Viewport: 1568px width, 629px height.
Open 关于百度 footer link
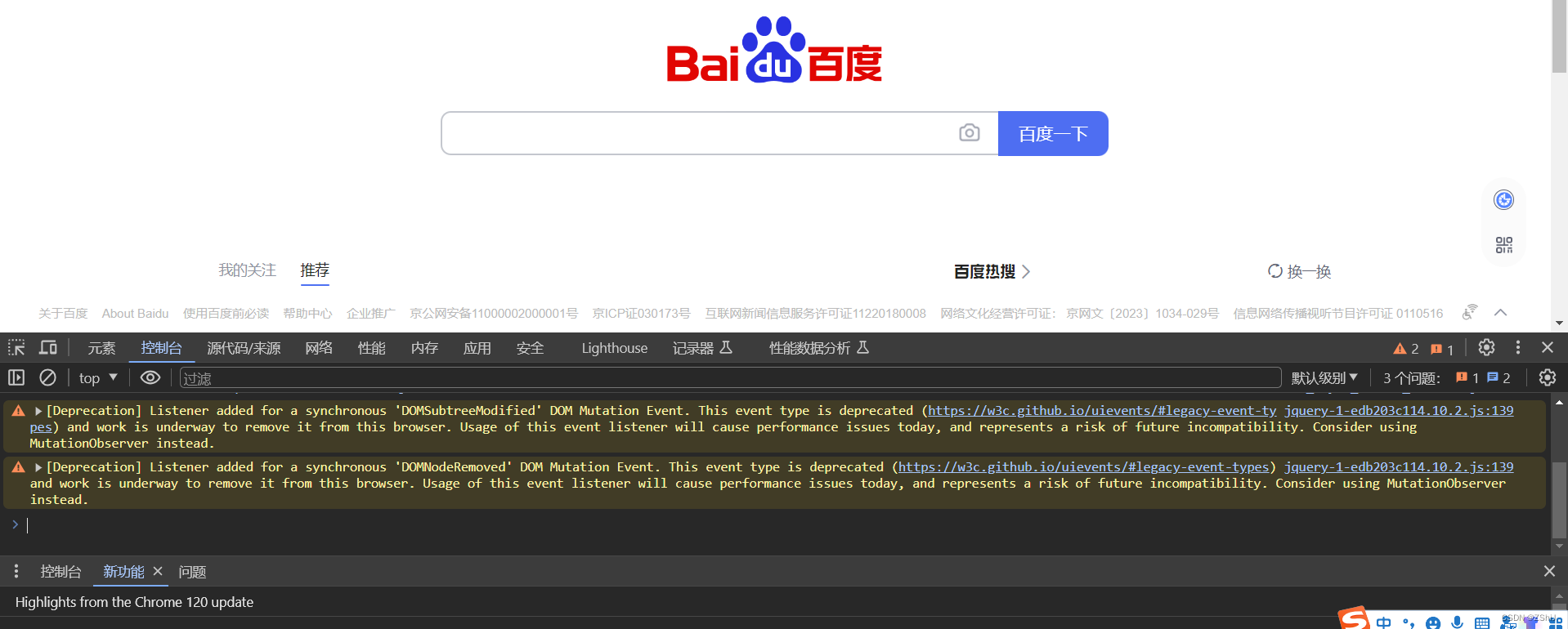[63, 313]
